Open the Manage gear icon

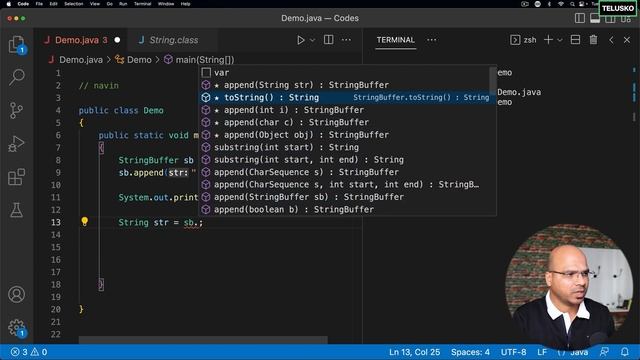[16, 327]
